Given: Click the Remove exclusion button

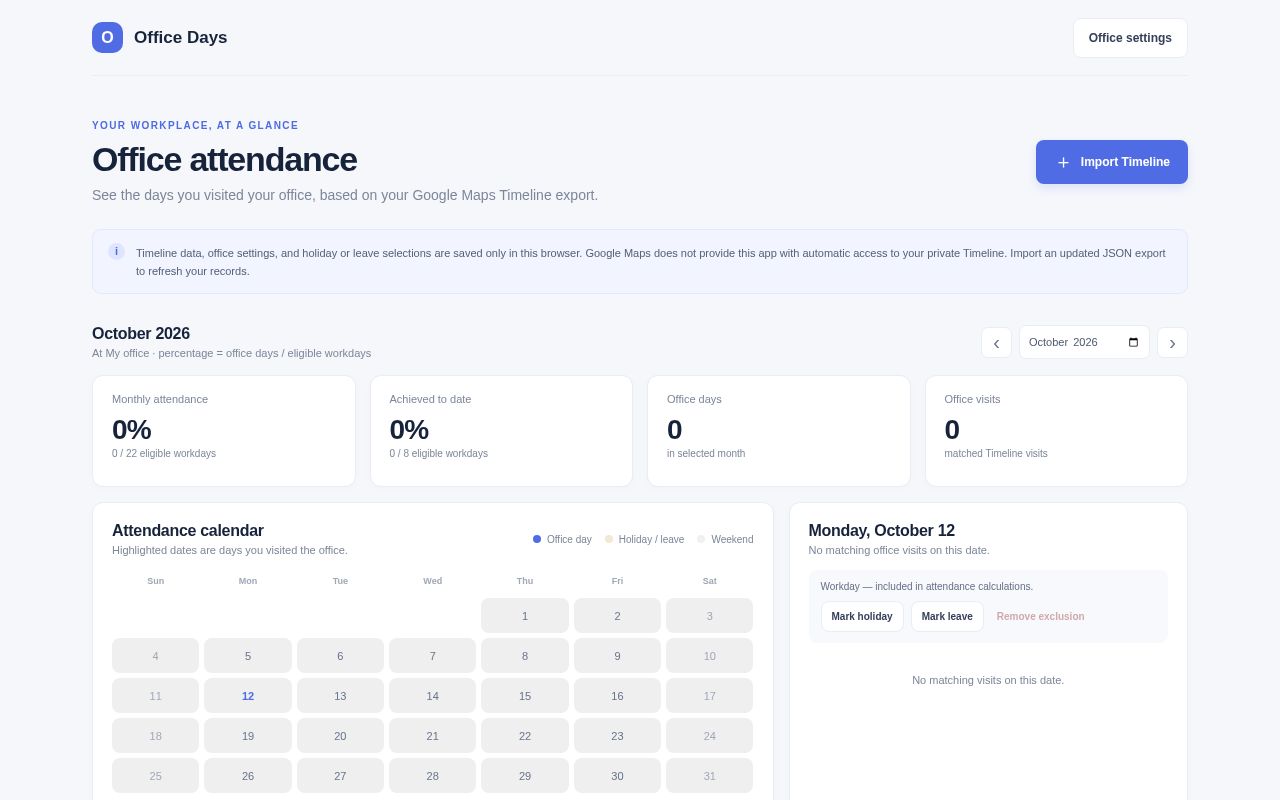Looking at the screenshot, I should pos(1040,616).
